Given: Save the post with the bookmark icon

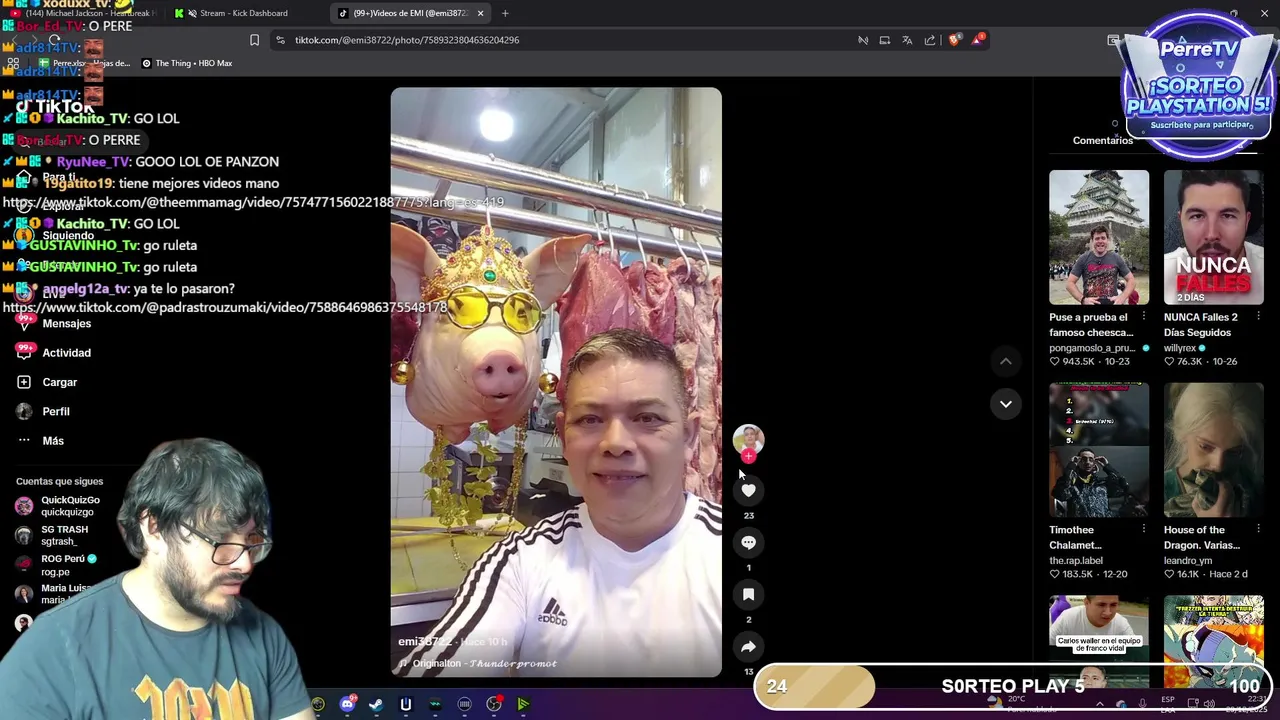Looking at the screenshot, I should pos(748,594).
